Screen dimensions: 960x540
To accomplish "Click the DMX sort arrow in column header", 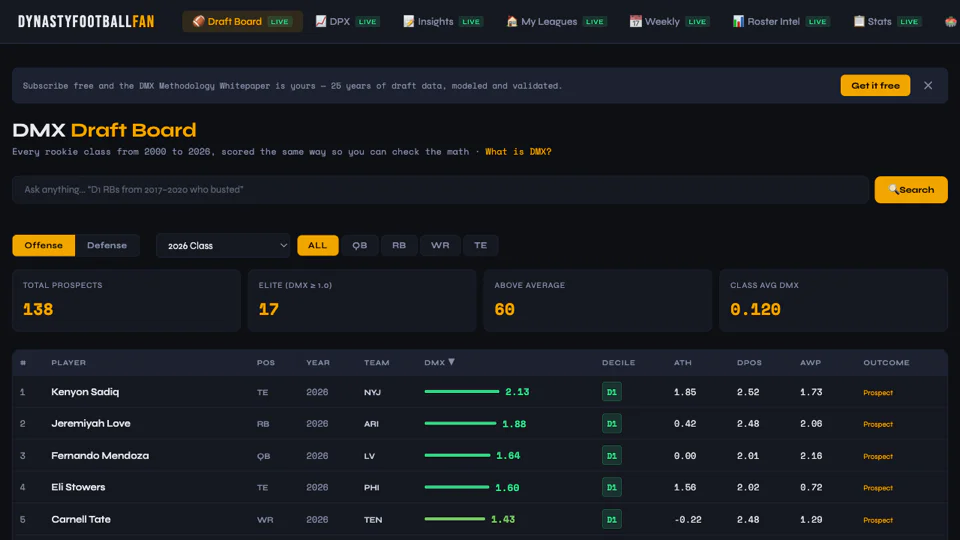I will point(451,362).
